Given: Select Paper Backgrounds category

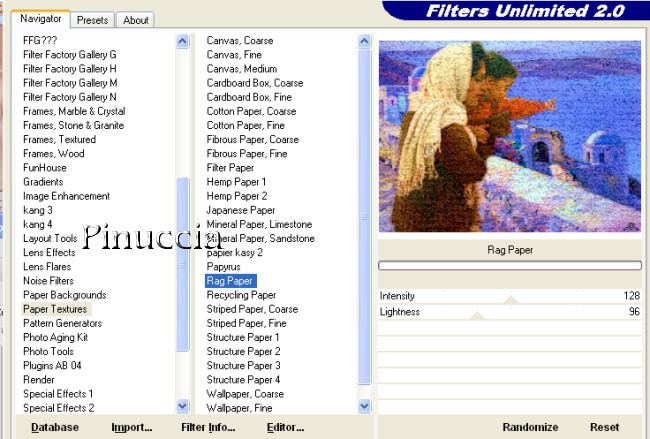Looking at the screenshot, I should (x=65, y=295).
